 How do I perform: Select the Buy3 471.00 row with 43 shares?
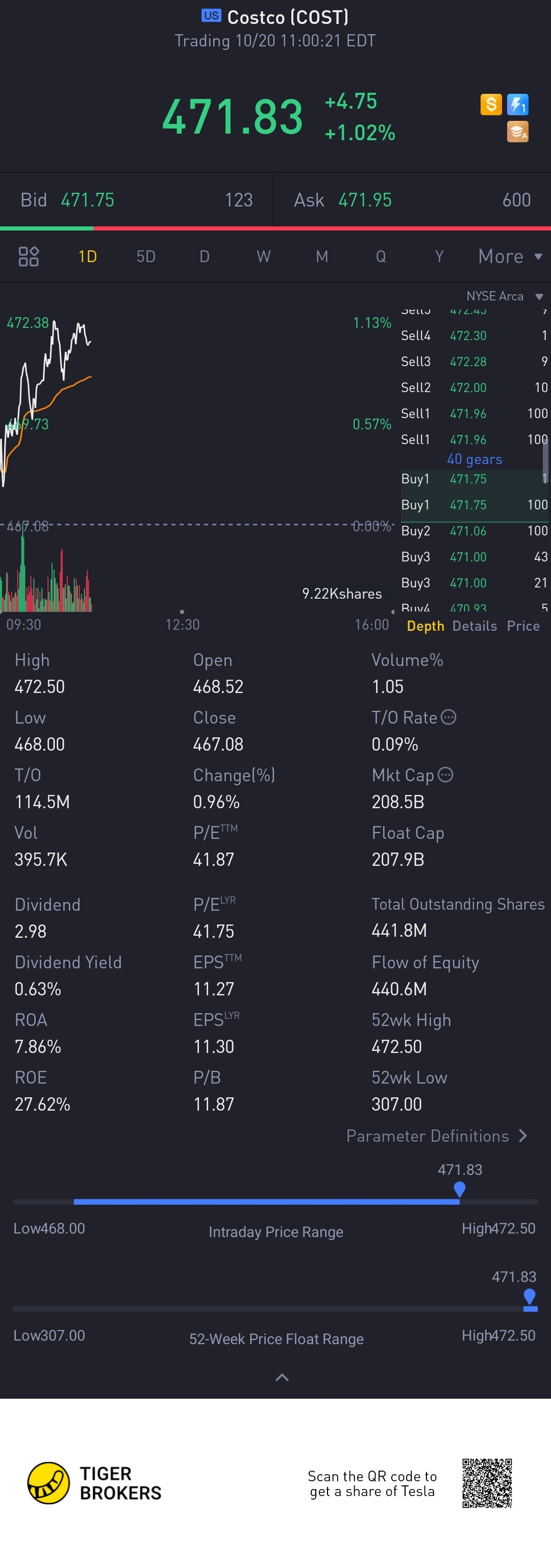coord(474,557)
